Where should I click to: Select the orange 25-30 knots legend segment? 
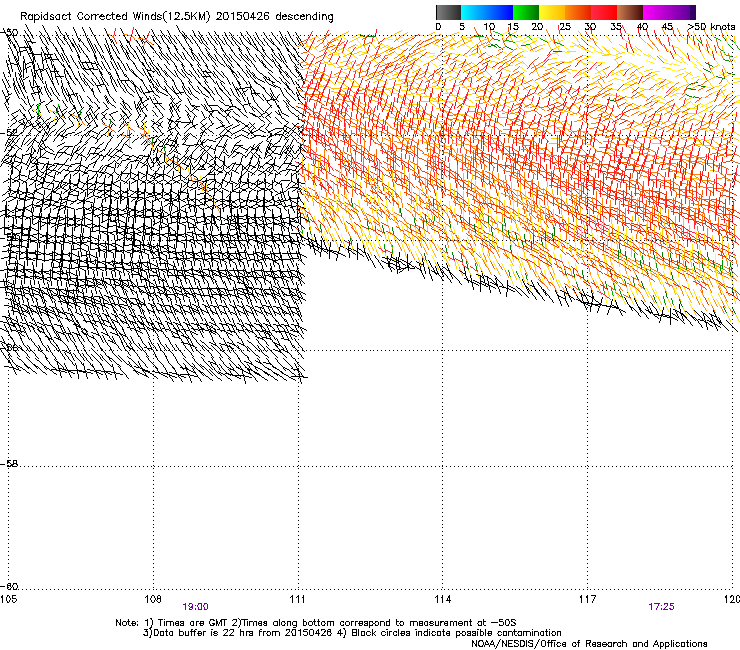pyautogui.click(x=578, y=12)
